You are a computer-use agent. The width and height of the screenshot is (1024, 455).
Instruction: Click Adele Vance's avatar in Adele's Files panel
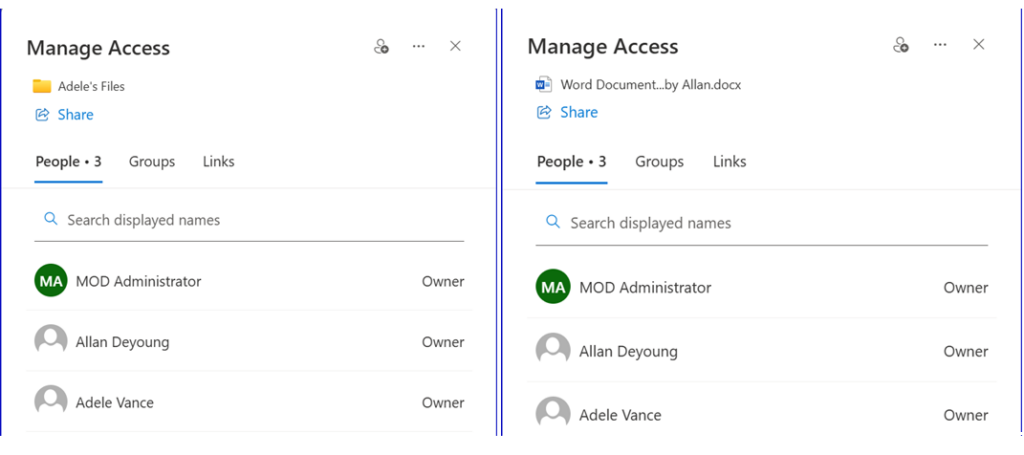coord(51,403)
